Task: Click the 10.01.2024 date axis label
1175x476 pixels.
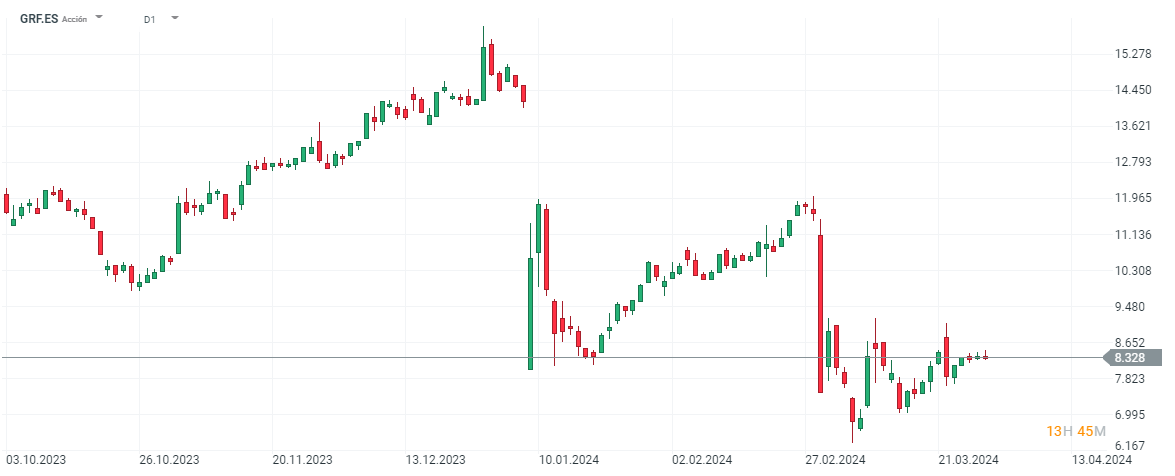Action: click(569, 460)
